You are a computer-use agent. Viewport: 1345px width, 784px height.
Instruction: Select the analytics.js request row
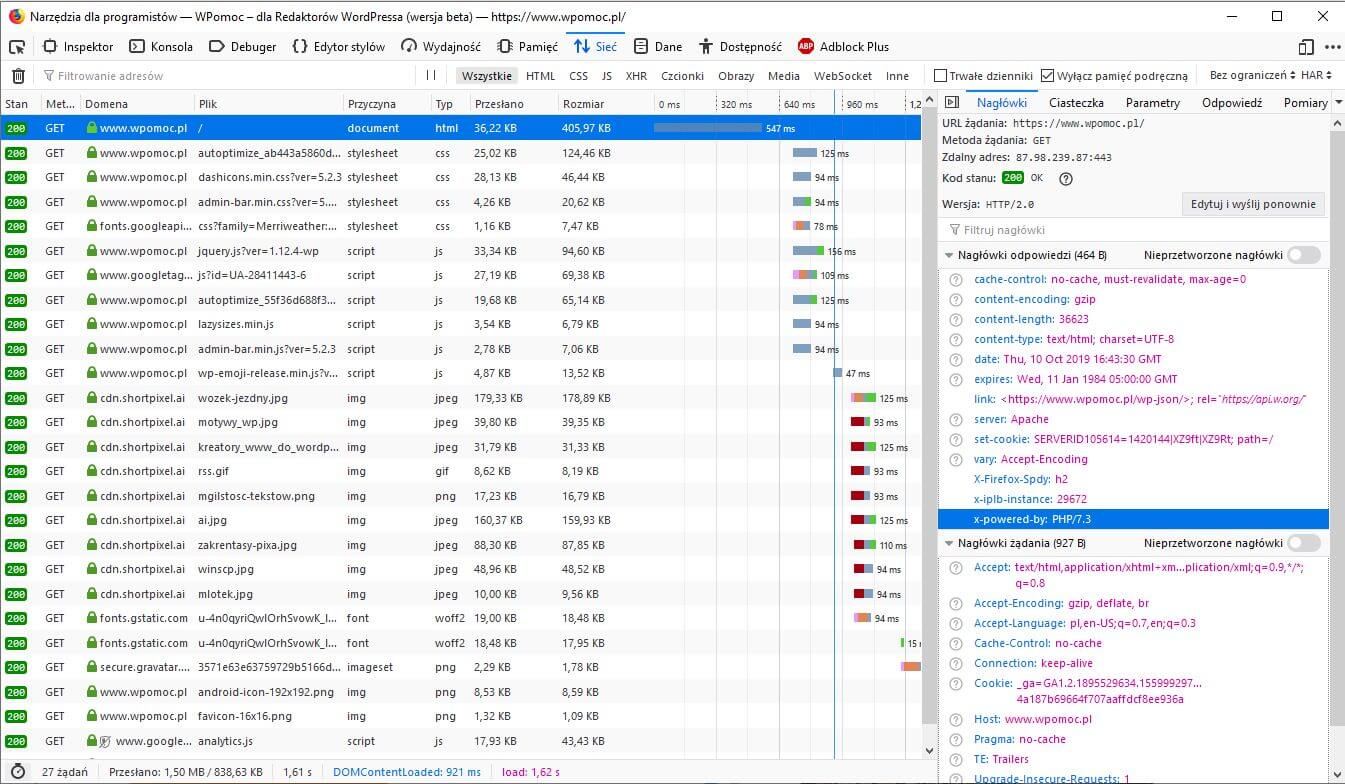[x=460, y=741]
